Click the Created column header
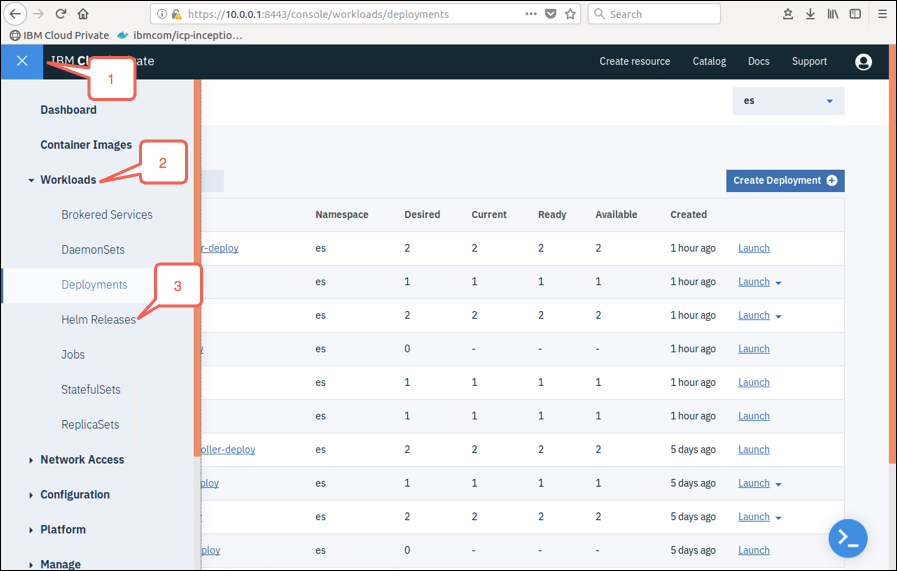Image resolution: width=897 pixels, height=571 pixels. [688, 215]
